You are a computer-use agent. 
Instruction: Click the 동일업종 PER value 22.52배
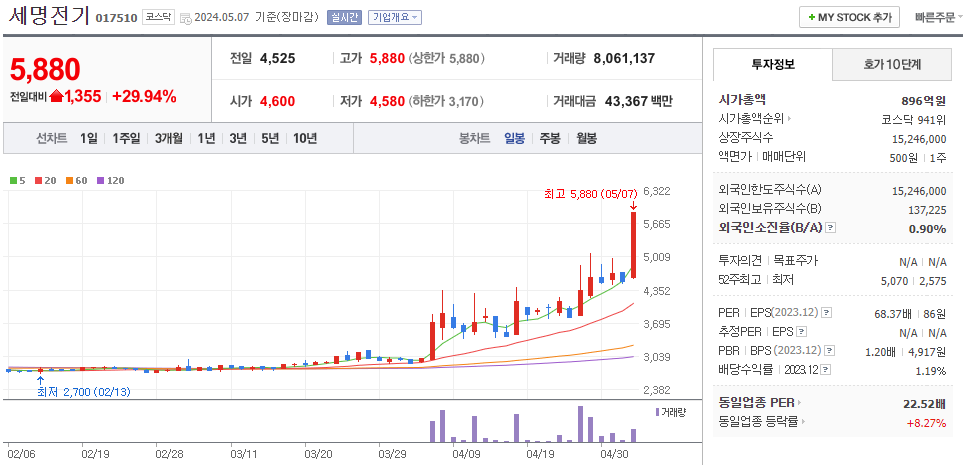(924, 404)
